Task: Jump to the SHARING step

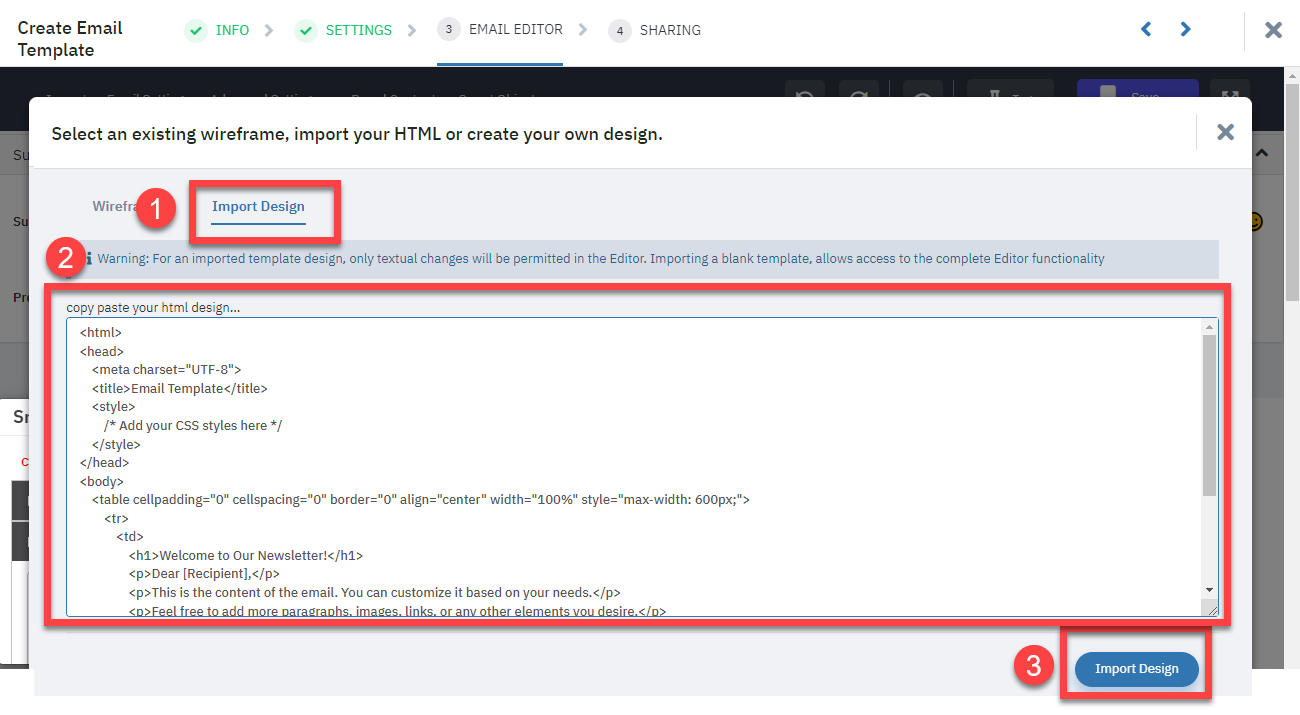Action: pos(670,30)
